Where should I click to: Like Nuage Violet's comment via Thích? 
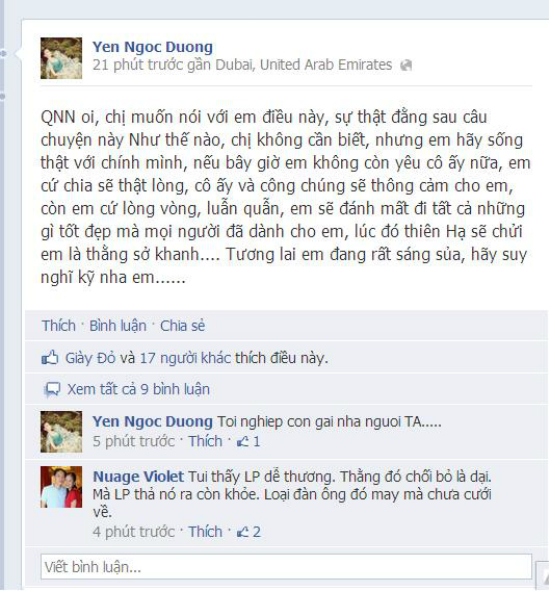click(x=205, y=531)
